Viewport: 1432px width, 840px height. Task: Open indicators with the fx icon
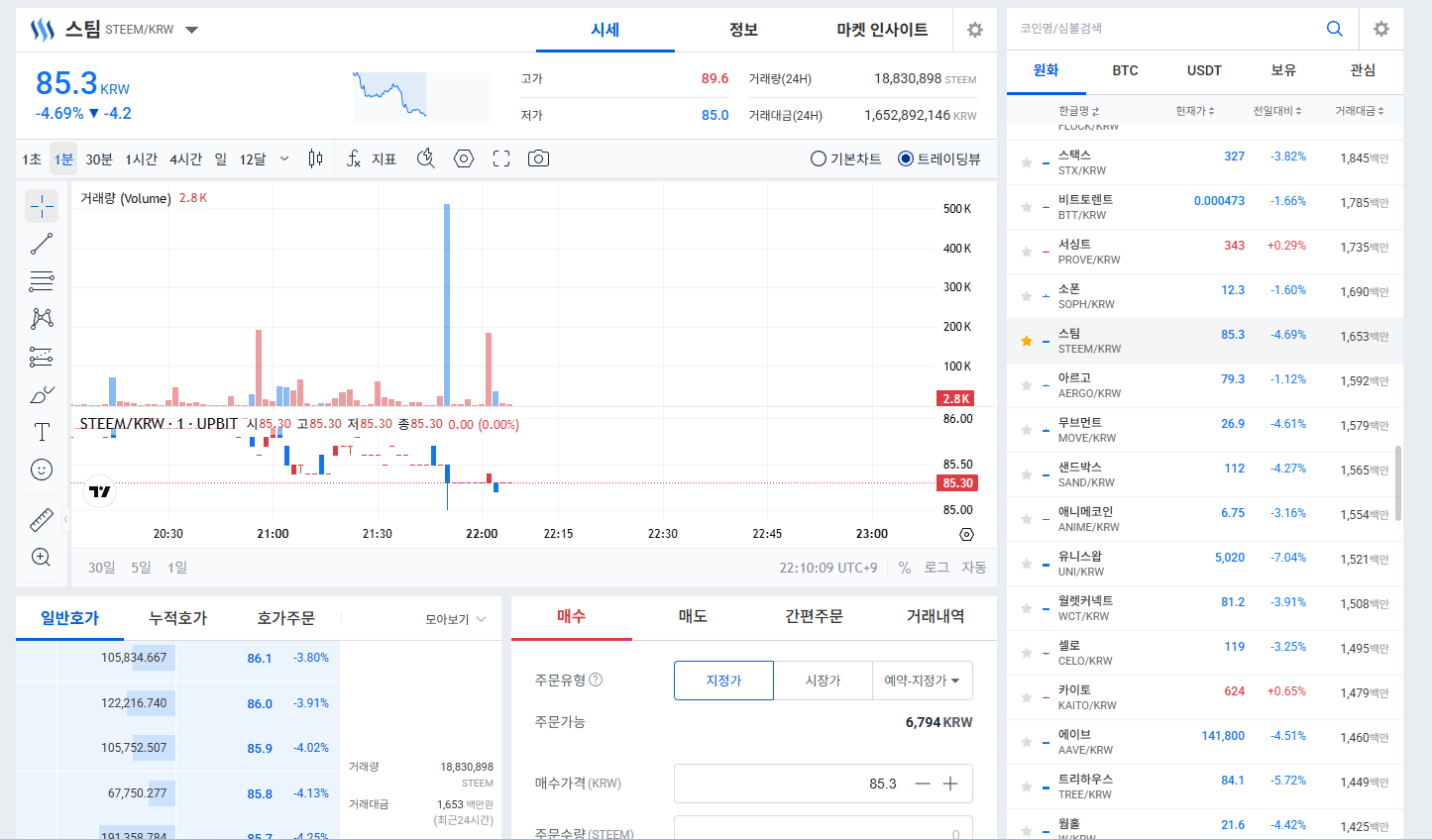click(x=354, y=158)
